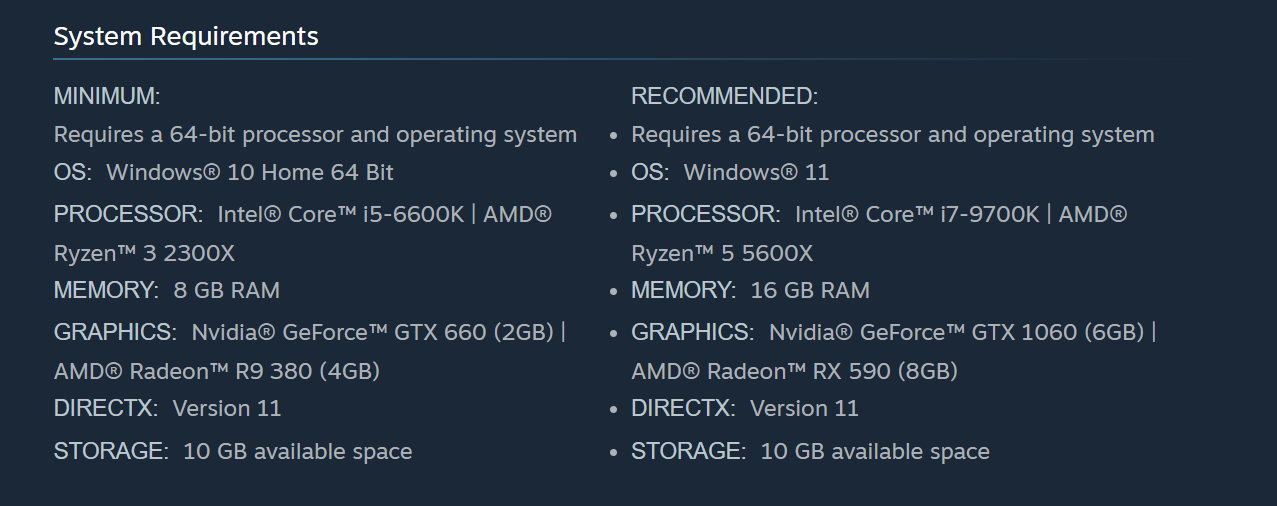Click the Ryzen 3 2300X text
Viewport: 1277px width, 506px height.
coord(144,254)
